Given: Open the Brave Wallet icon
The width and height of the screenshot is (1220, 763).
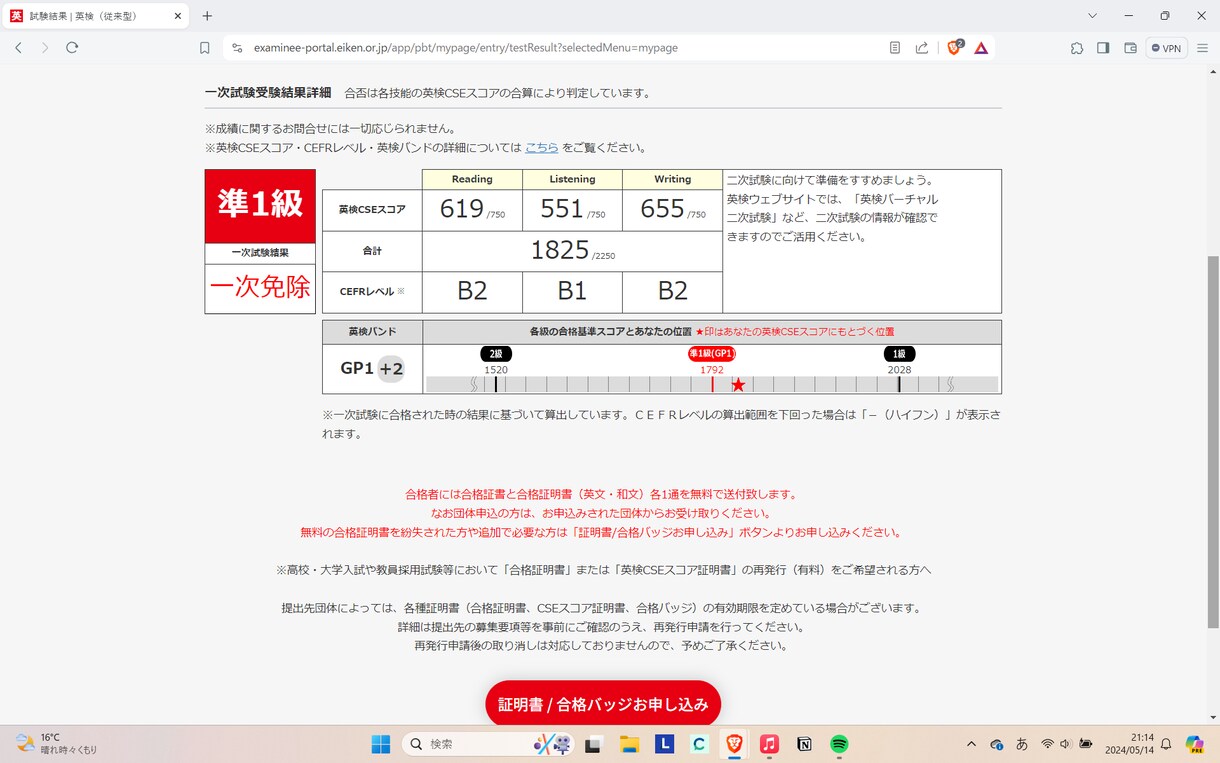Looking at the screenshot, I should (1131, 47).
